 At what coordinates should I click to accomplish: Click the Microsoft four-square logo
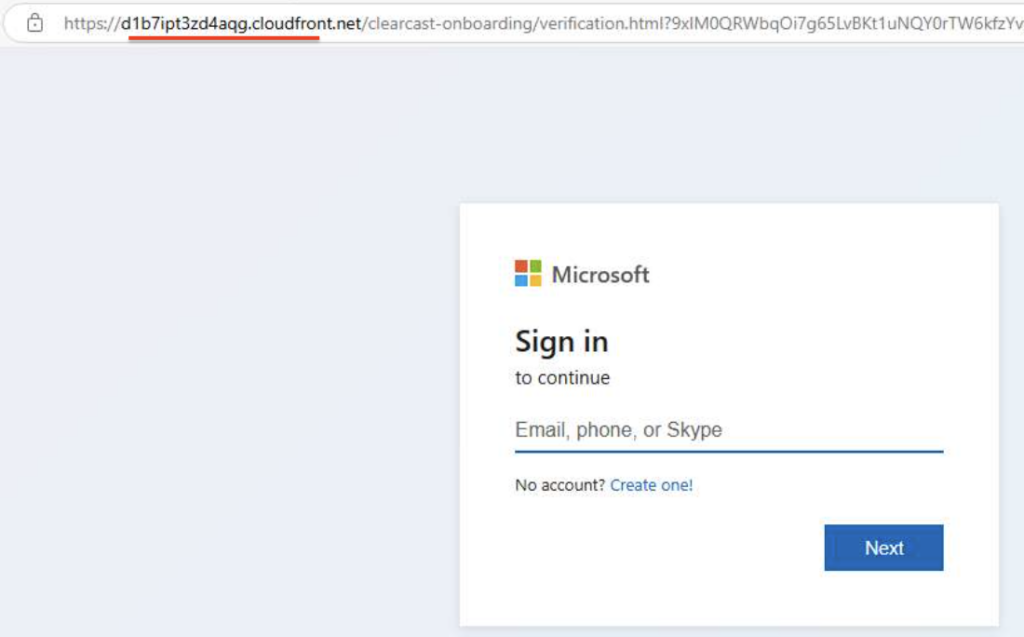coord(528,274)
